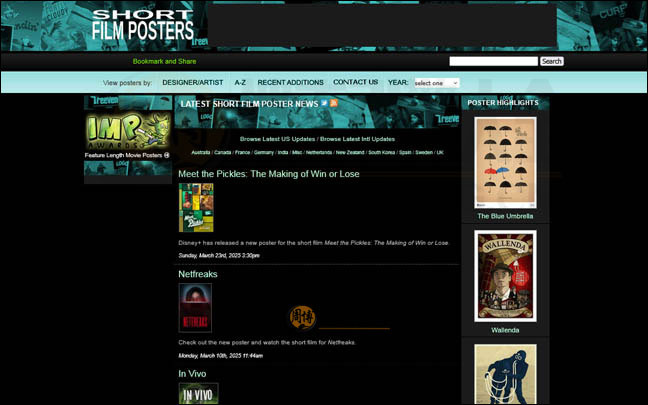Viewport: 648px width, 405px height.
Task: Select the India country link
Action: coord(283,152)
